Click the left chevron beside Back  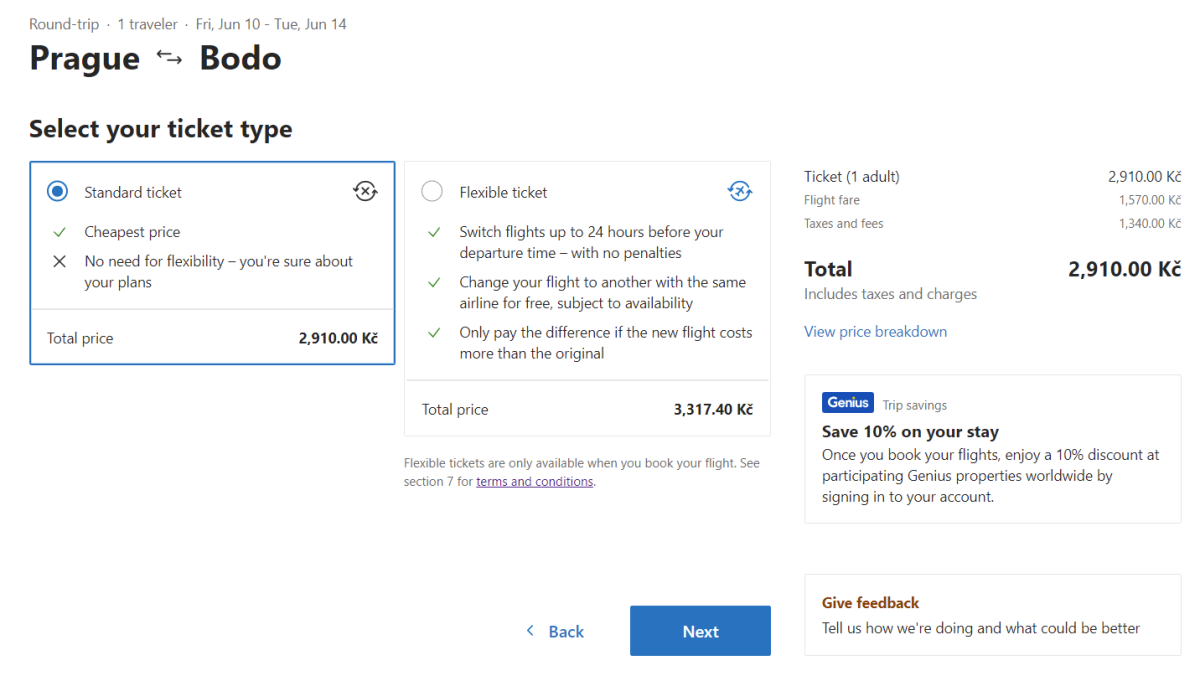click(x=530, y=631)
